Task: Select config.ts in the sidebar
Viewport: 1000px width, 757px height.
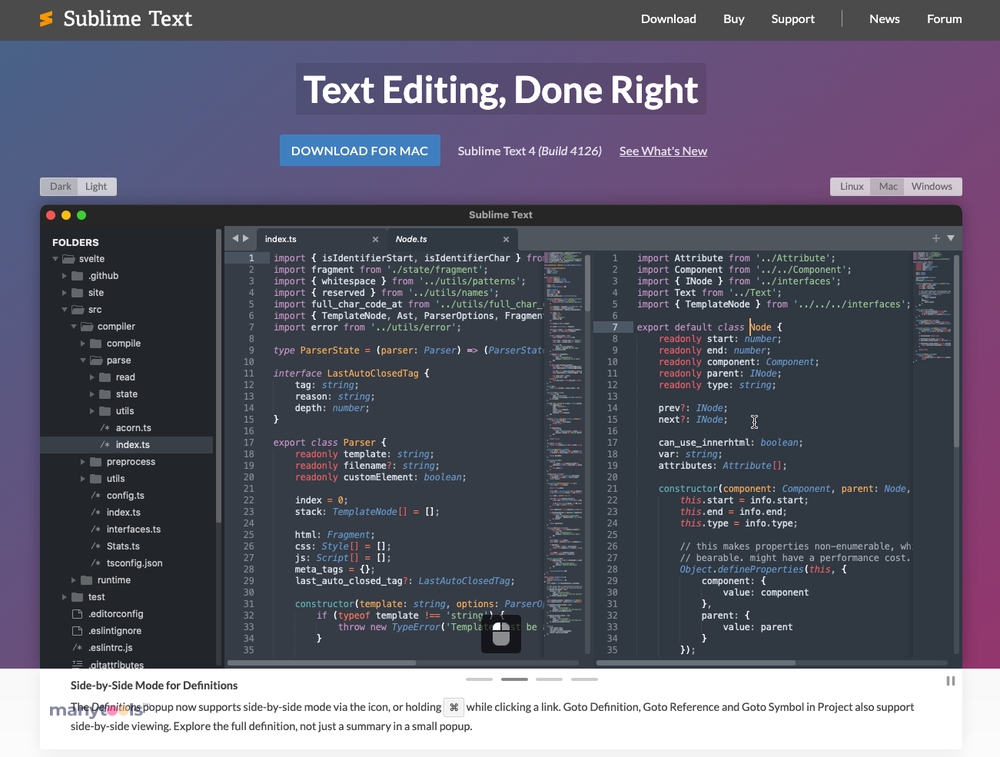Action: pos(125,496)
